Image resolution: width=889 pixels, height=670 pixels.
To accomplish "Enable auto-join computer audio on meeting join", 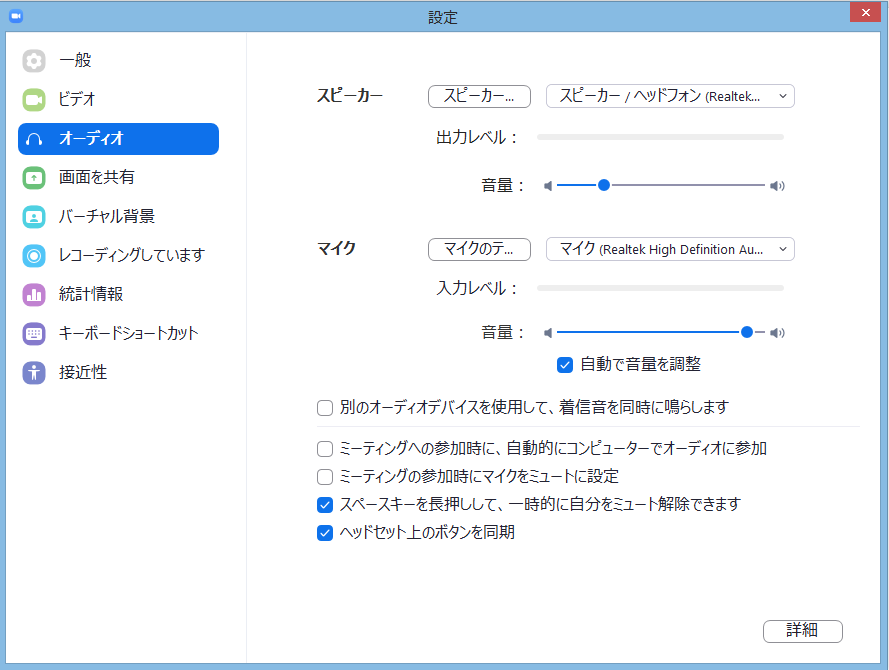I will (x=325, y=449).
